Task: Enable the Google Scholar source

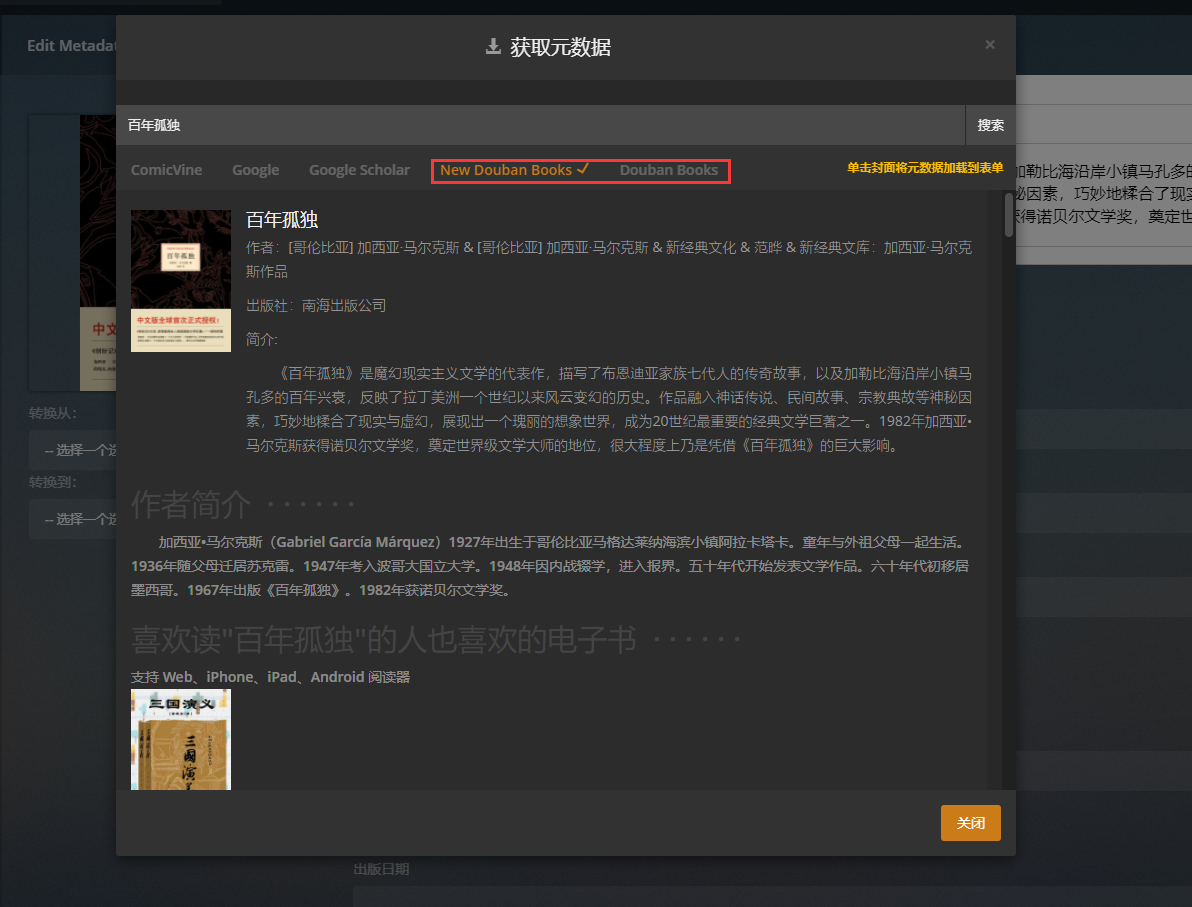Action: point(359,170)
